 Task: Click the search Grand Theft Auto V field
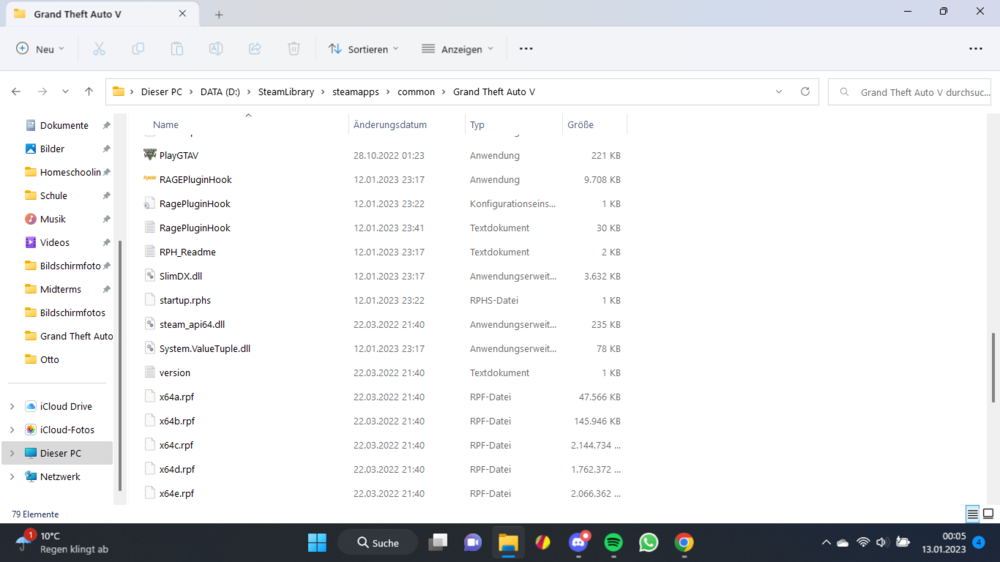(909, 92)
